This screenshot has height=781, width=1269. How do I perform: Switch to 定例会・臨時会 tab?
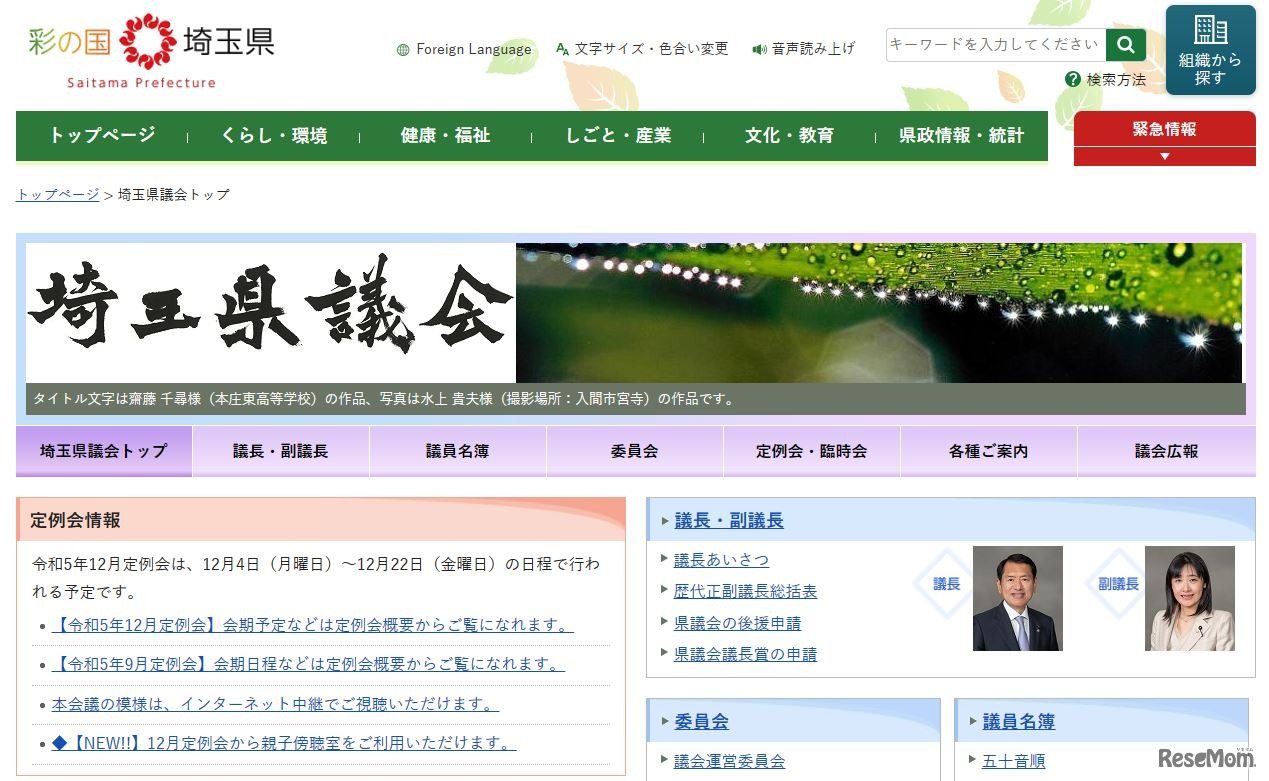(812, 451)
